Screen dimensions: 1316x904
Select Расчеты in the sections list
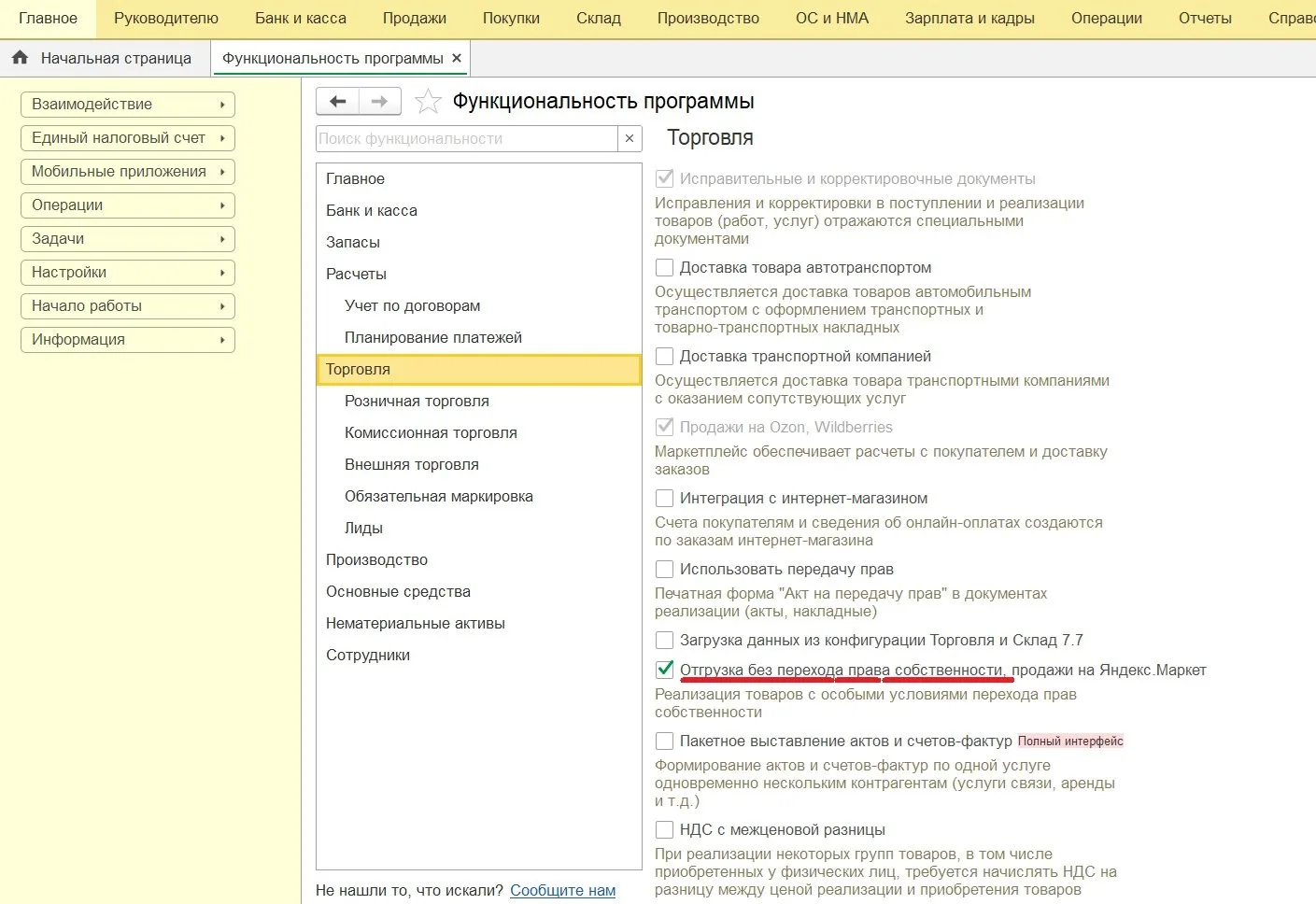point(479,274)
